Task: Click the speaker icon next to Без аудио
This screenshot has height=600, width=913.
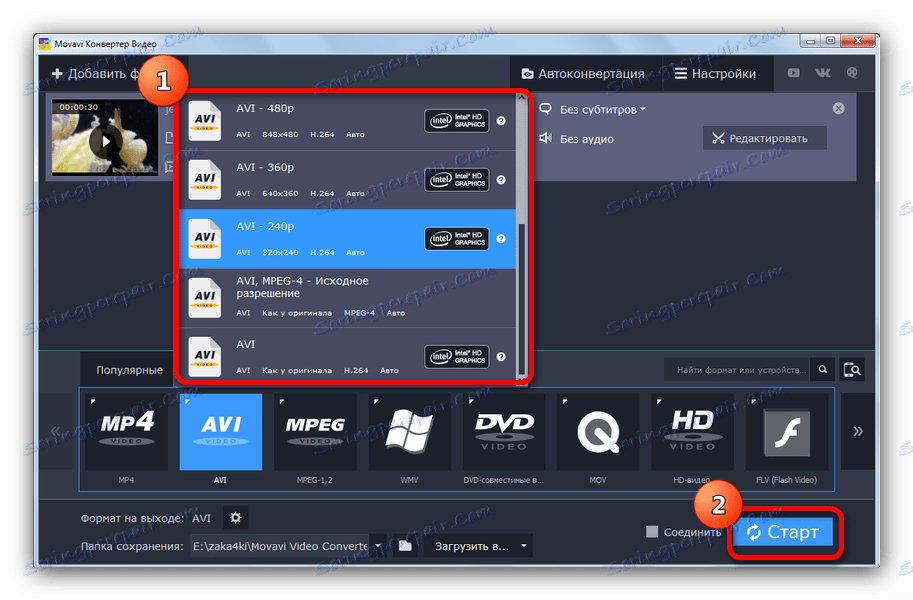Action: tap(546, 138)
